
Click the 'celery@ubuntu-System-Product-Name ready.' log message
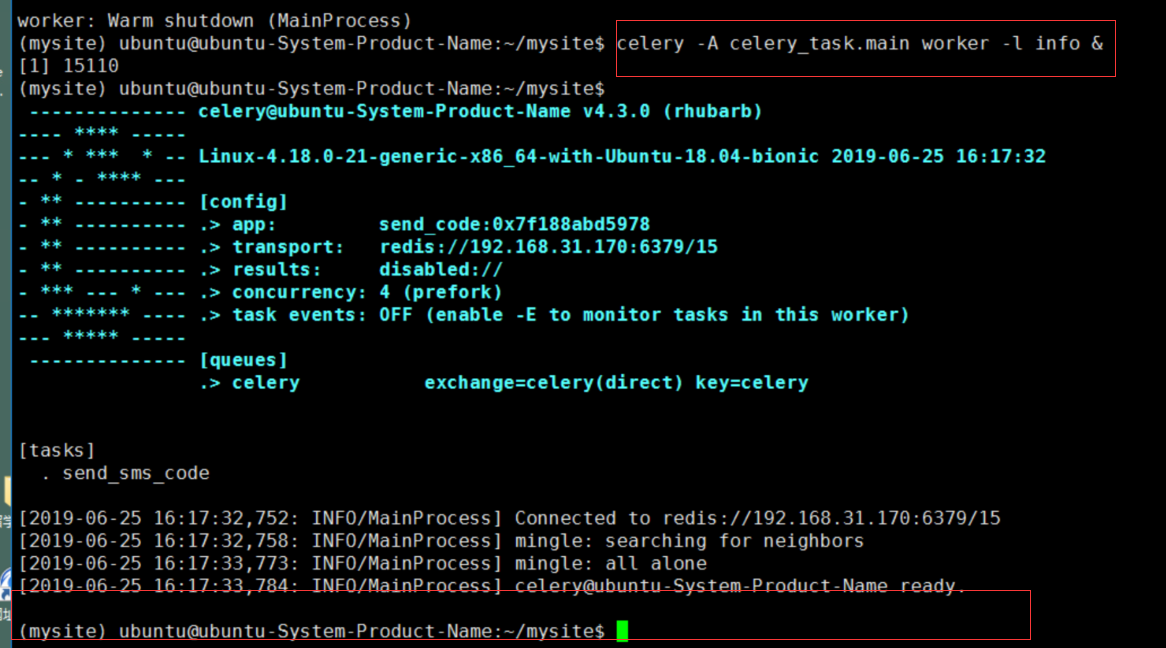click(740, 586)
